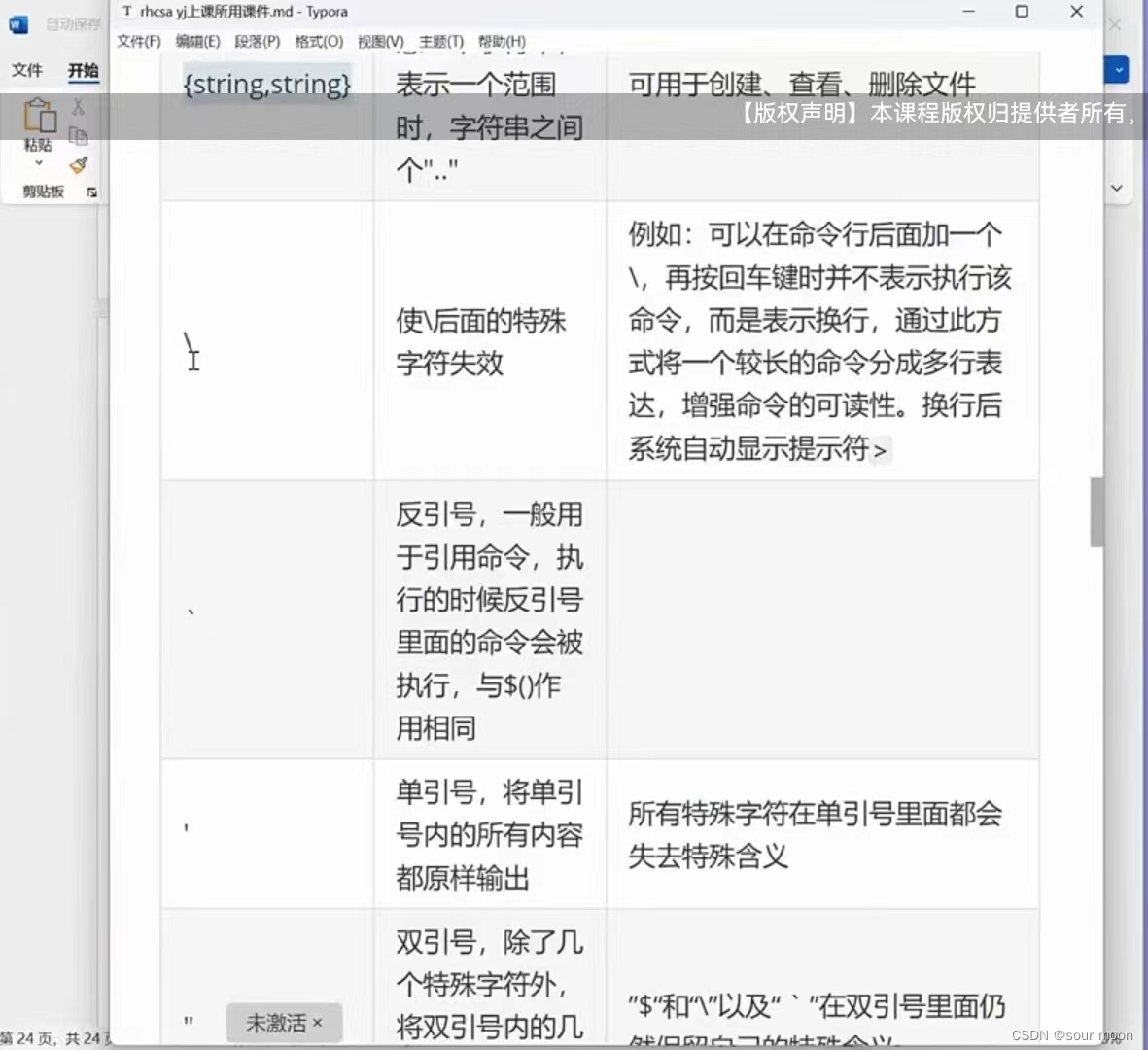Screen dimensions: 1148x1050
Task: Maximize the Typora window
Action: click(1022, 12)
